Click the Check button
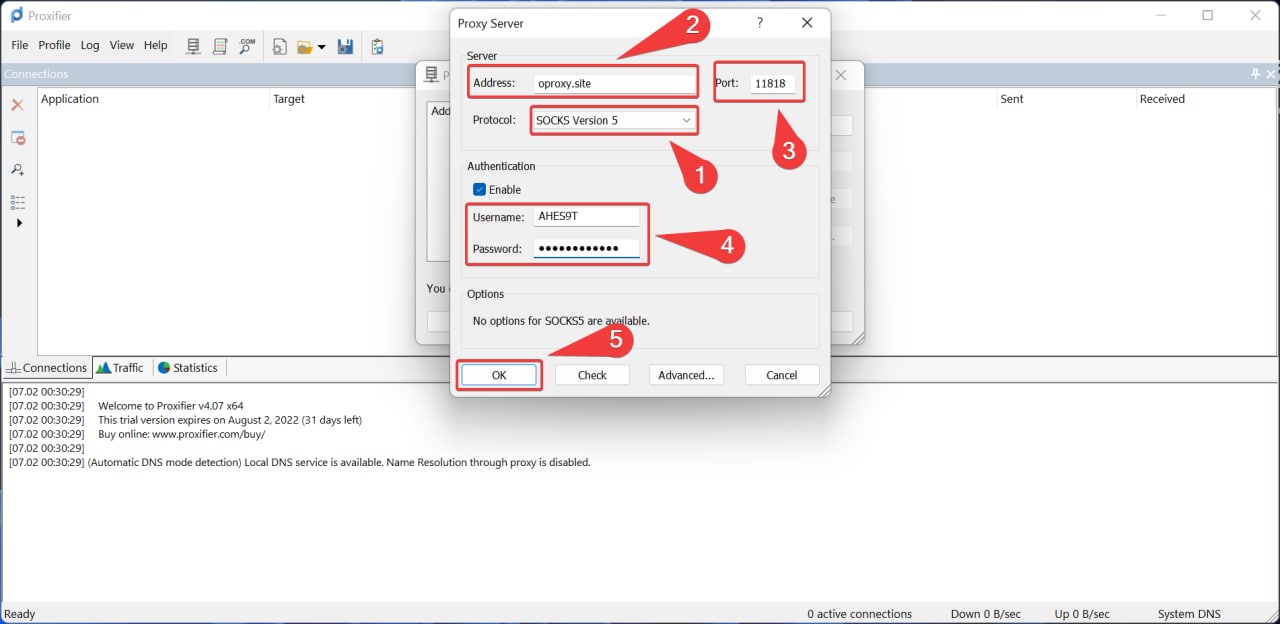The height and width of the screenshot is (624, 1280). point(592,375)
